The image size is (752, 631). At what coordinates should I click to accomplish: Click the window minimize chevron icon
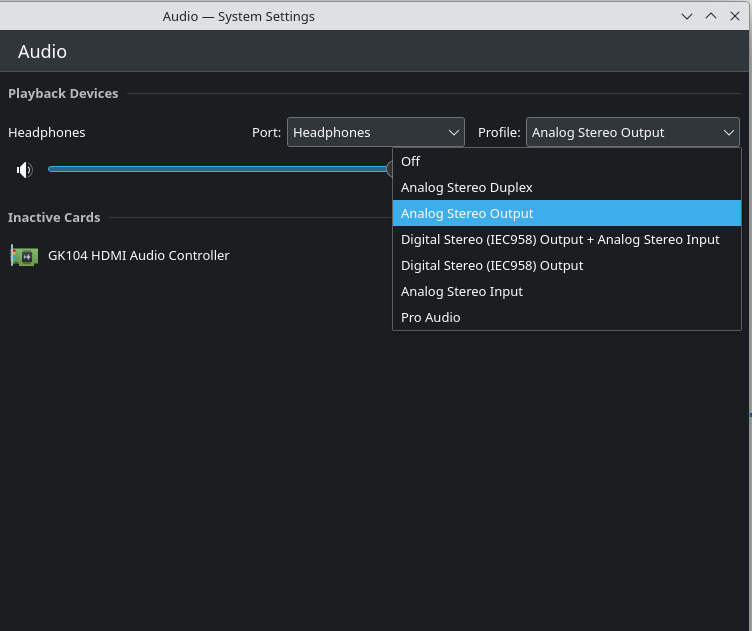tap(687, 16)
